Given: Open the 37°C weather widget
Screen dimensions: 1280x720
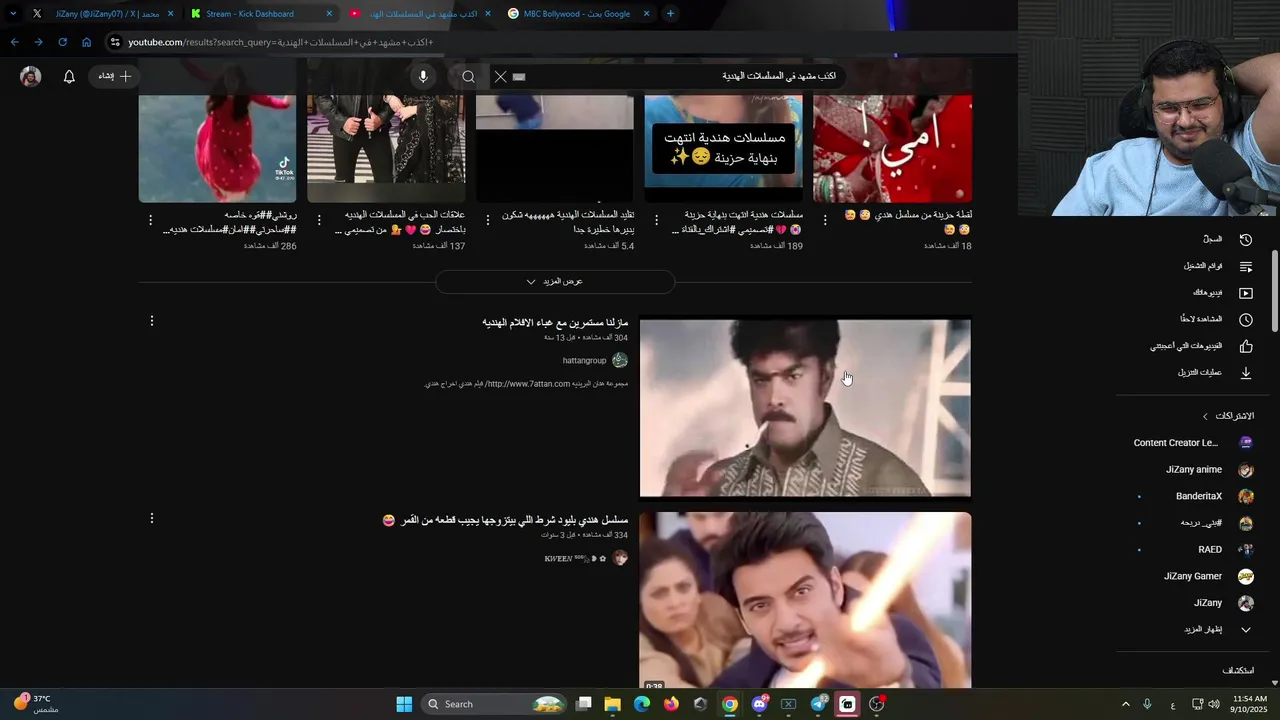Looking at the screenshot, I should tap(35, 704).
